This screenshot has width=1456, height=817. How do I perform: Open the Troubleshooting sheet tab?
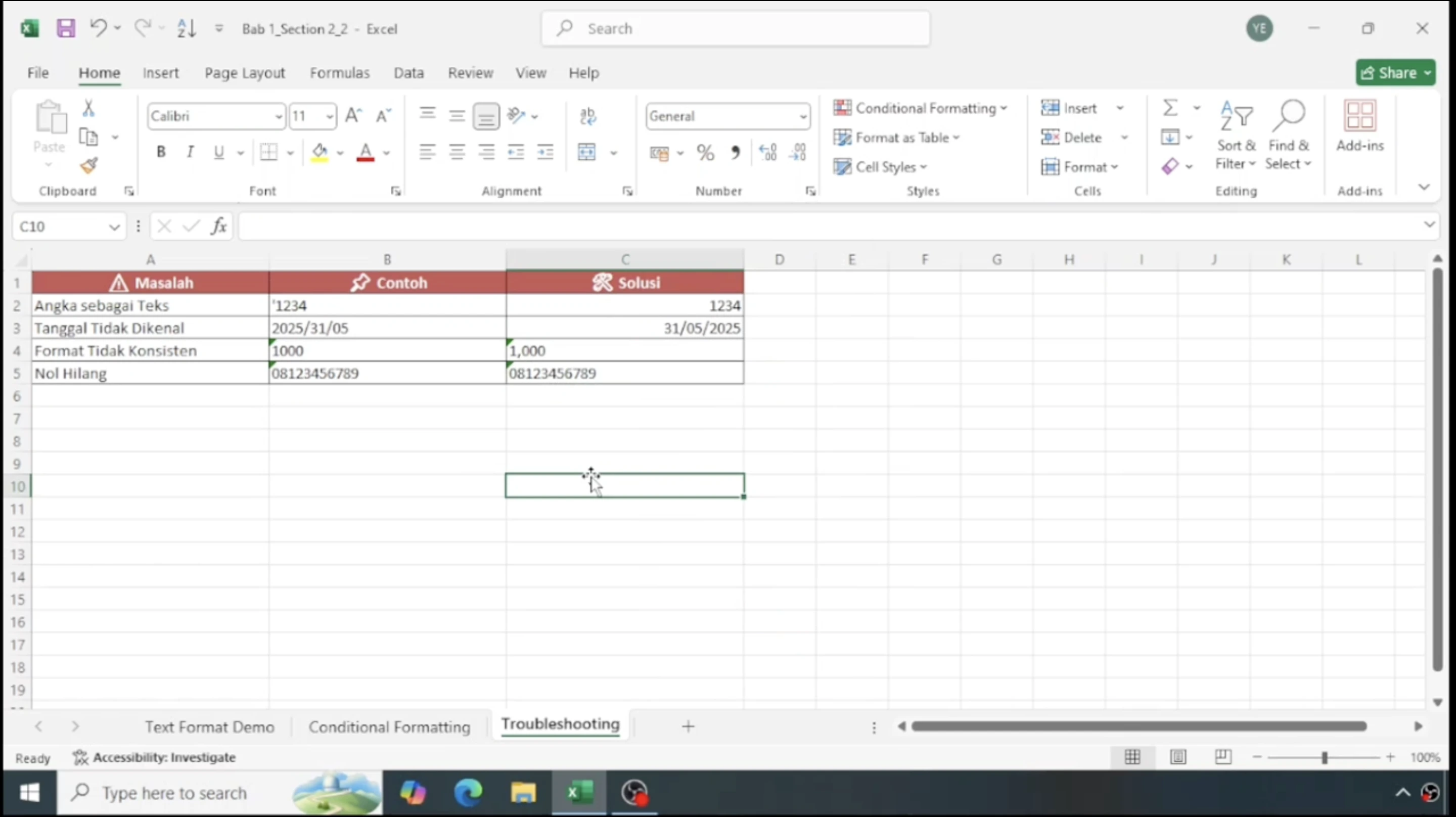tap(560, 725)
